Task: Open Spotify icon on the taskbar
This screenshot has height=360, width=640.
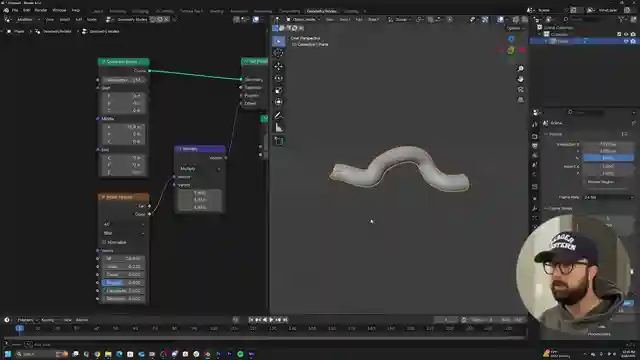Action: click(240, 354)
